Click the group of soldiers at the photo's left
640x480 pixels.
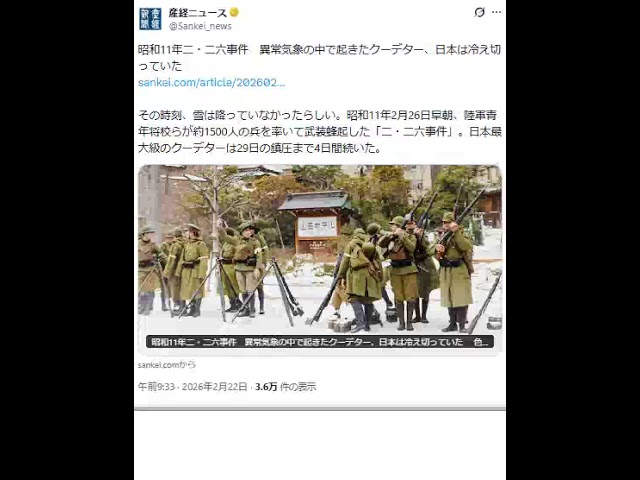click(173, 270)
